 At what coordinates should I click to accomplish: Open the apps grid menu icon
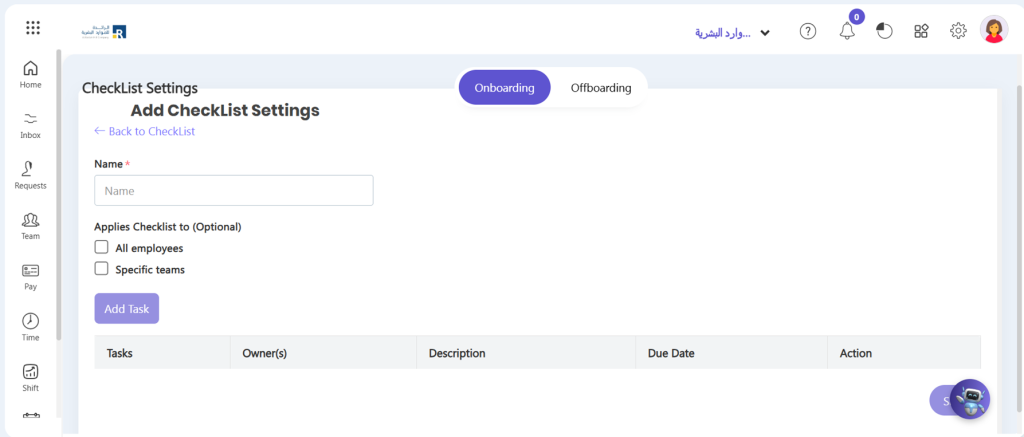click(x=33, y=27)
